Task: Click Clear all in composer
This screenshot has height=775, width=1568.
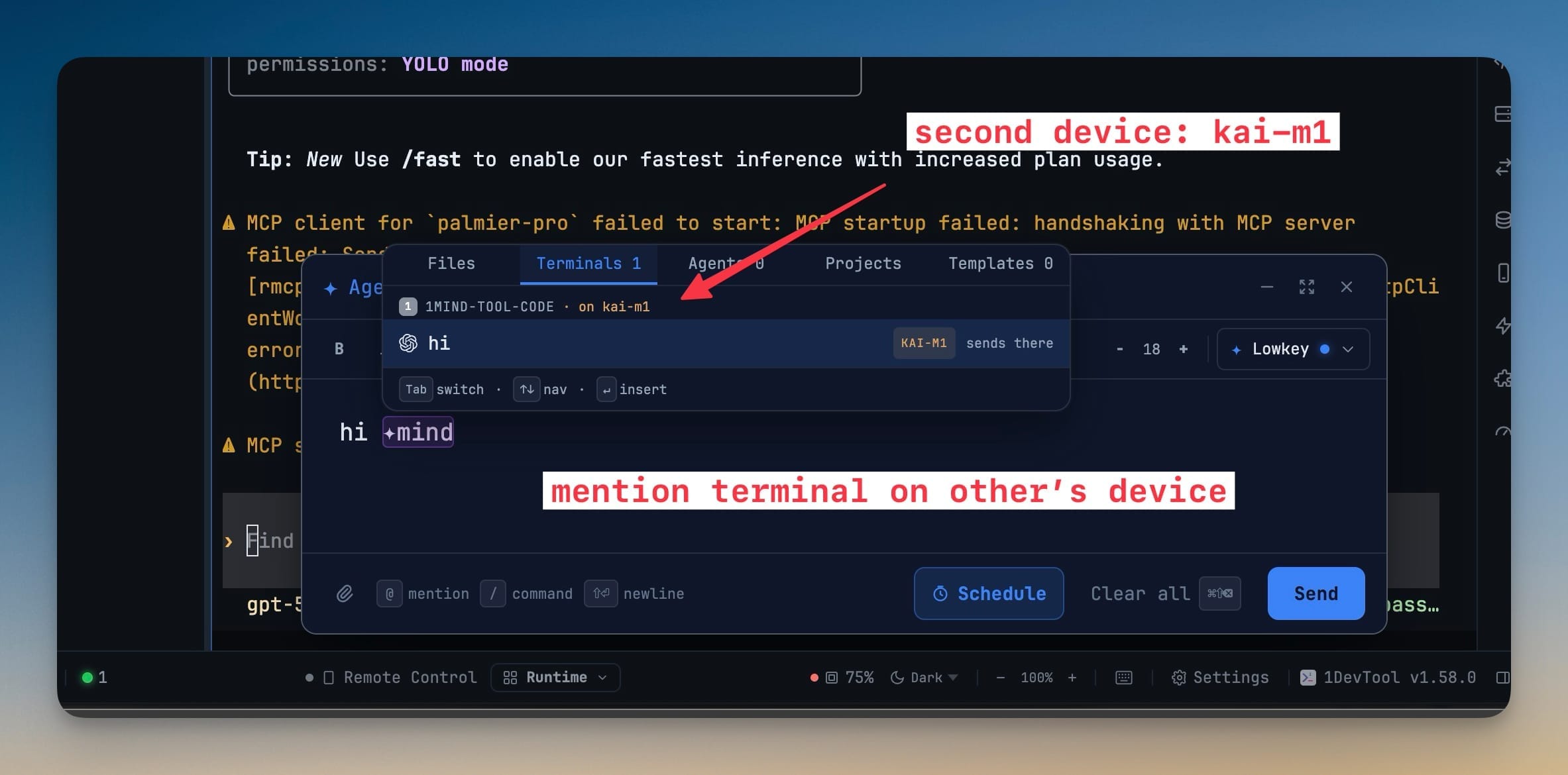Action: 1140,594
